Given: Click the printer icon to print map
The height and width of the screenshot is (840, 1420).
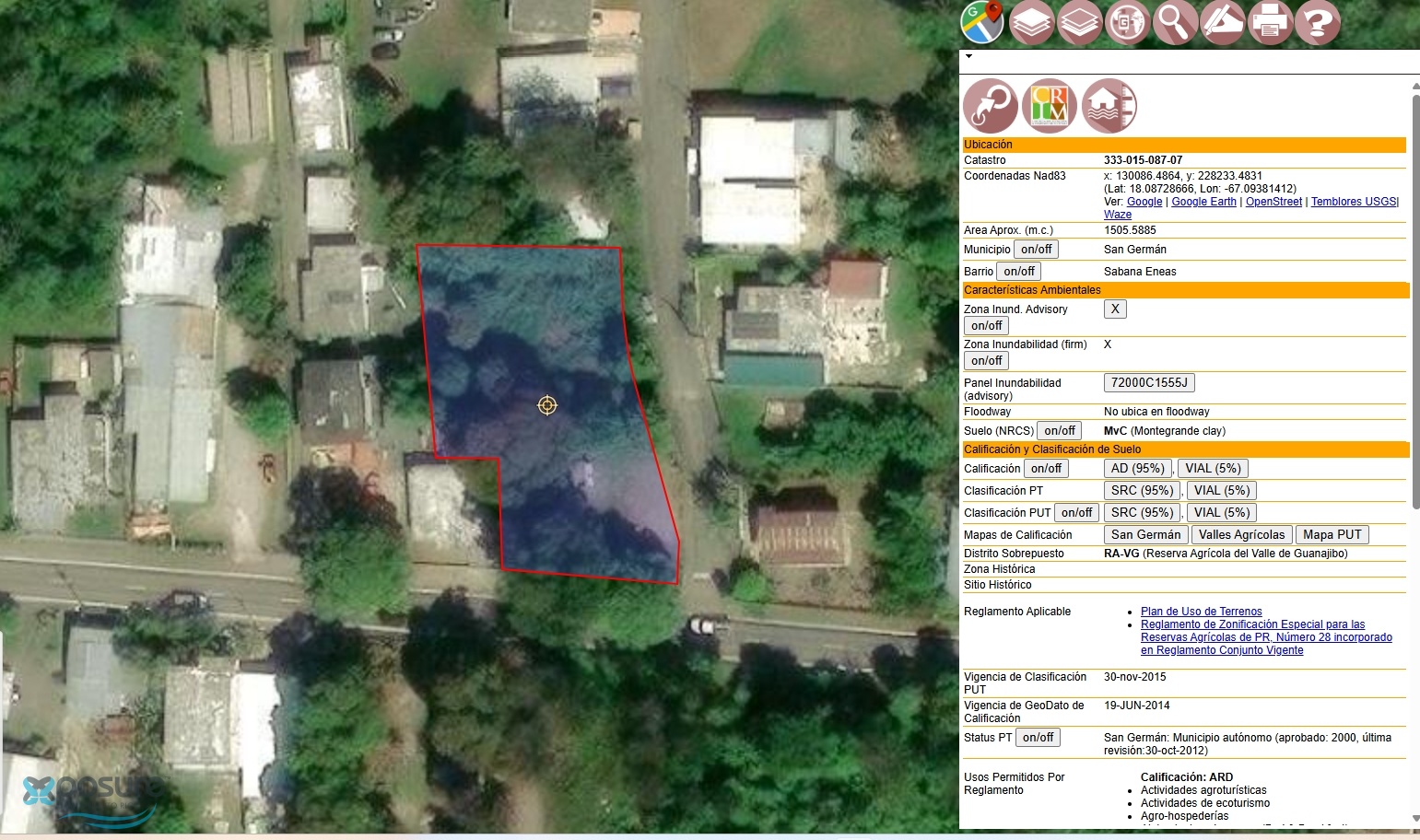Looking at the screenshot, I should [1270, 22].
